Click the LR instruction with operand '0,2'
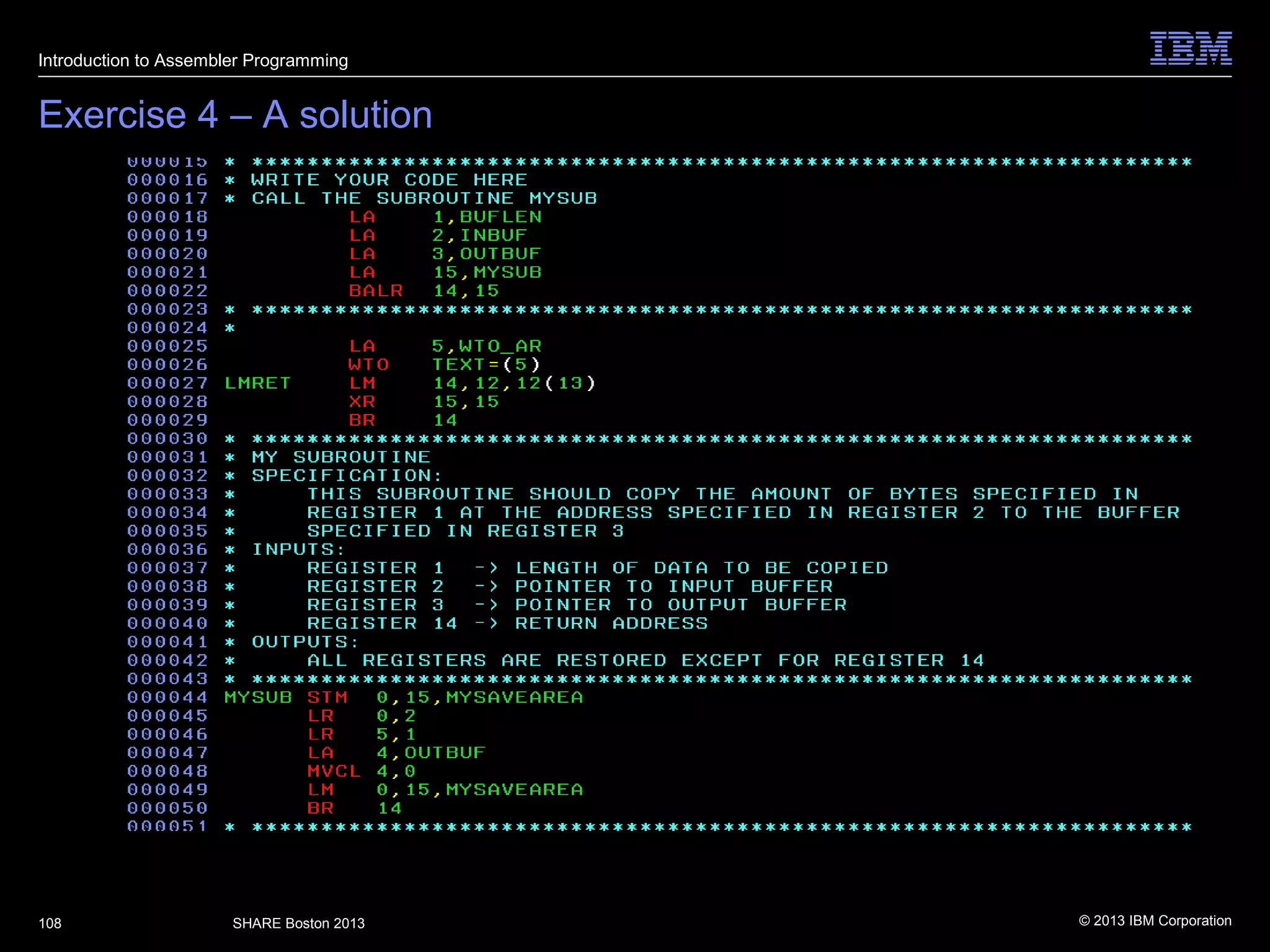1270x952 pixels. click(321, 716)
